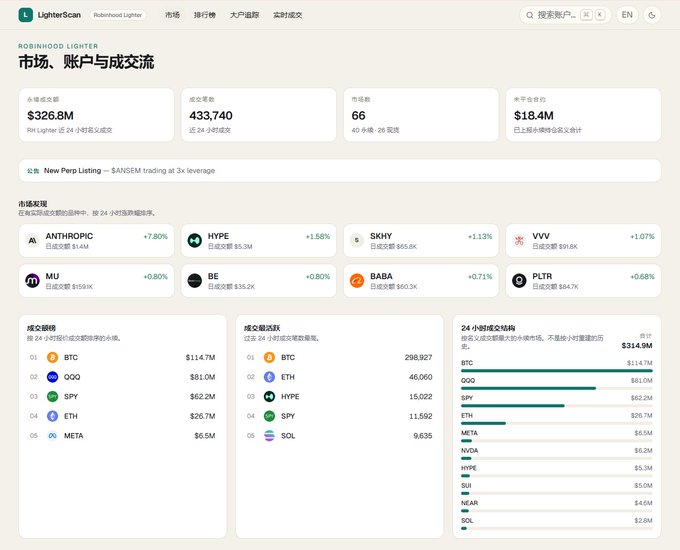Click SPY icon in 成交额榜 list
This screenshot has height=550, width=680.
click(x=52, y=396)
